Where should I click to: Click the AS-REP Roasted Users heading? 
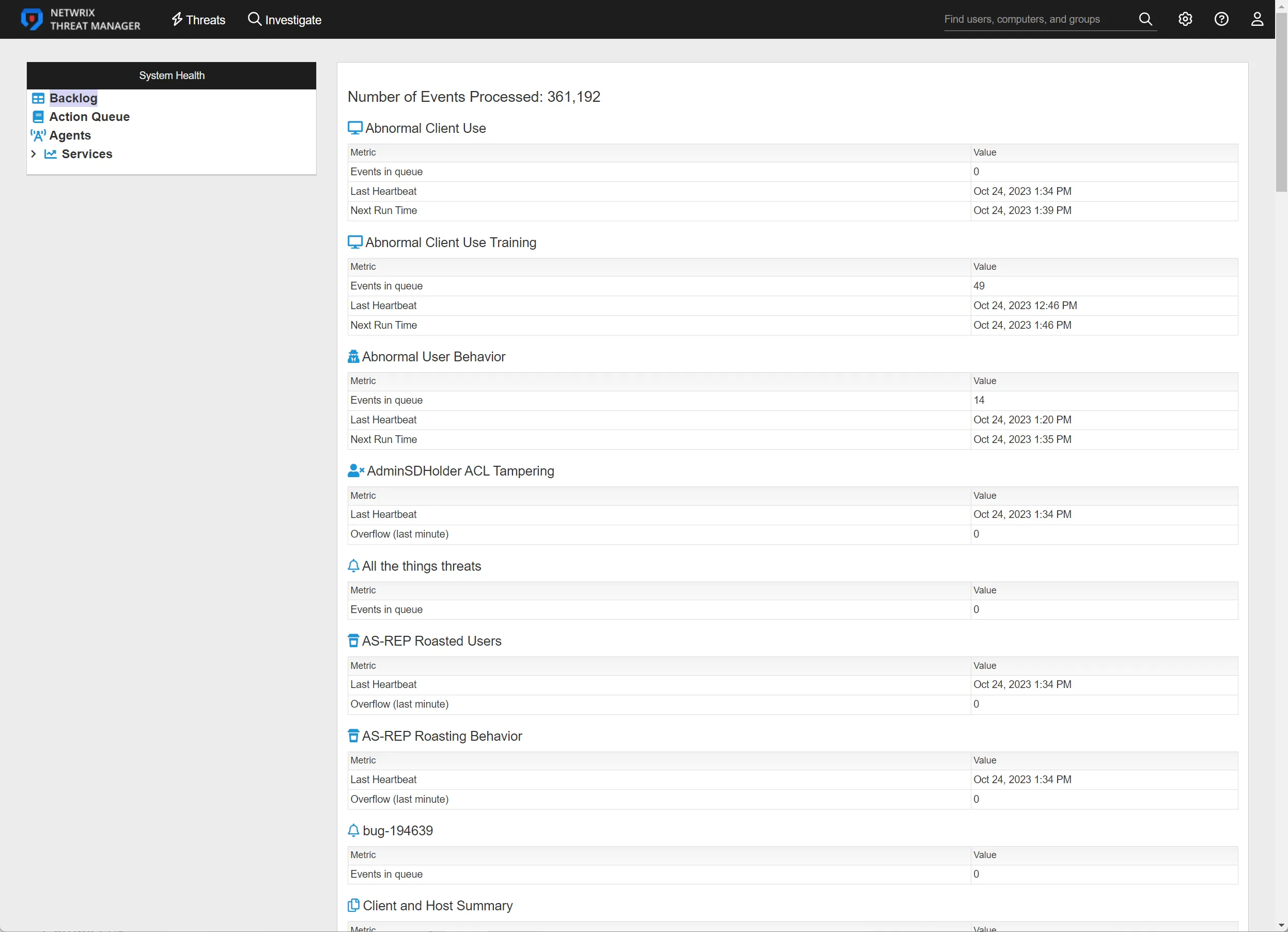tap(431, 641)
